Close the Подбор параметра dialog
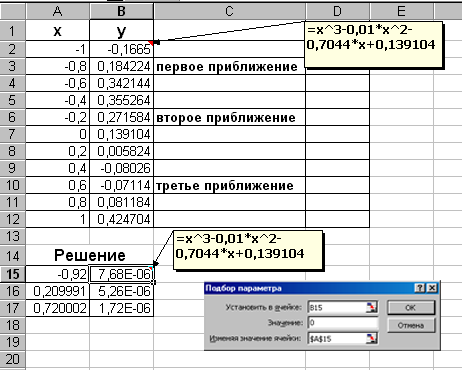 pos(432,288)
